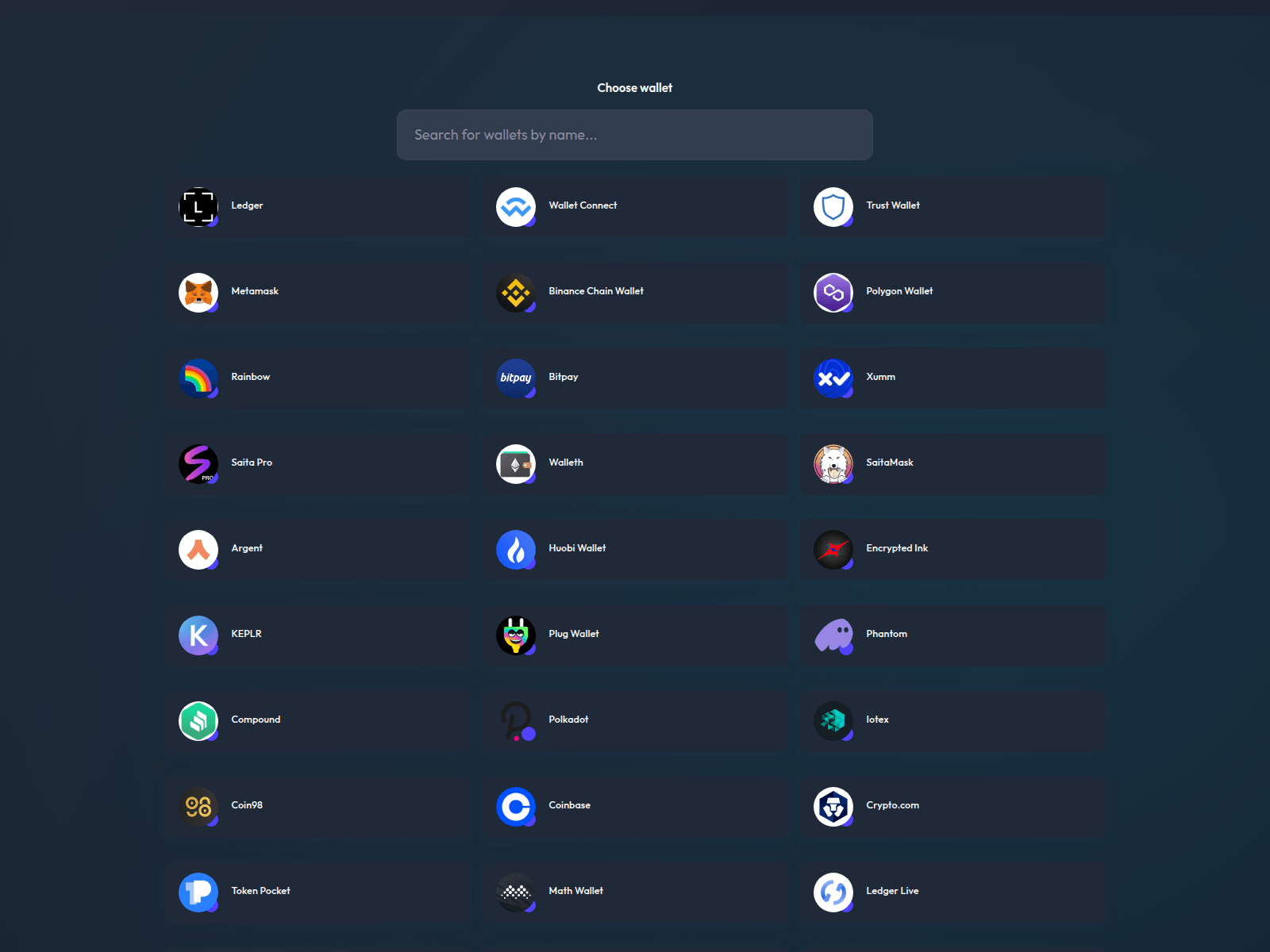Click the Coin98 logo icon
1270x952 pixels.
click(198, 807)
